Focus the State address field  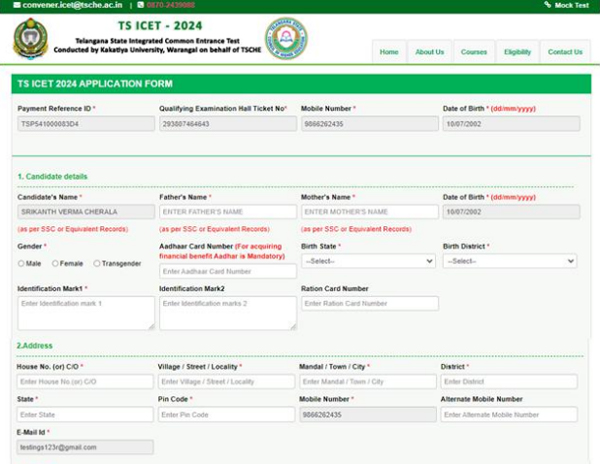[85, 415]
